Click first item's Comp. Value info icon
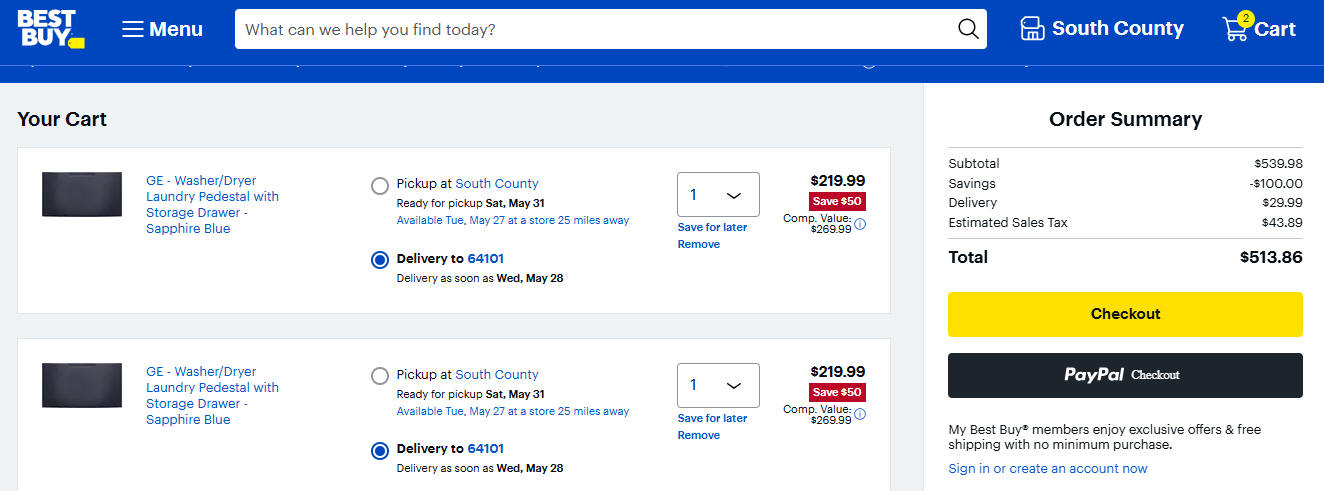Image resolution: width=1324 pixels, height=491 pixels. pos(860,224)
